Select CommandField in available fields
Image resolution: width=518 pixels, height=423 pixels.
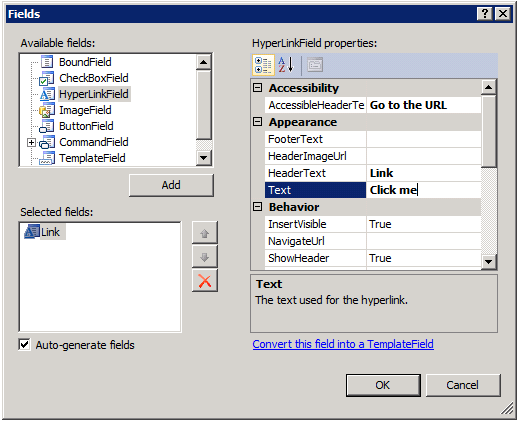[x=94, y=142]
